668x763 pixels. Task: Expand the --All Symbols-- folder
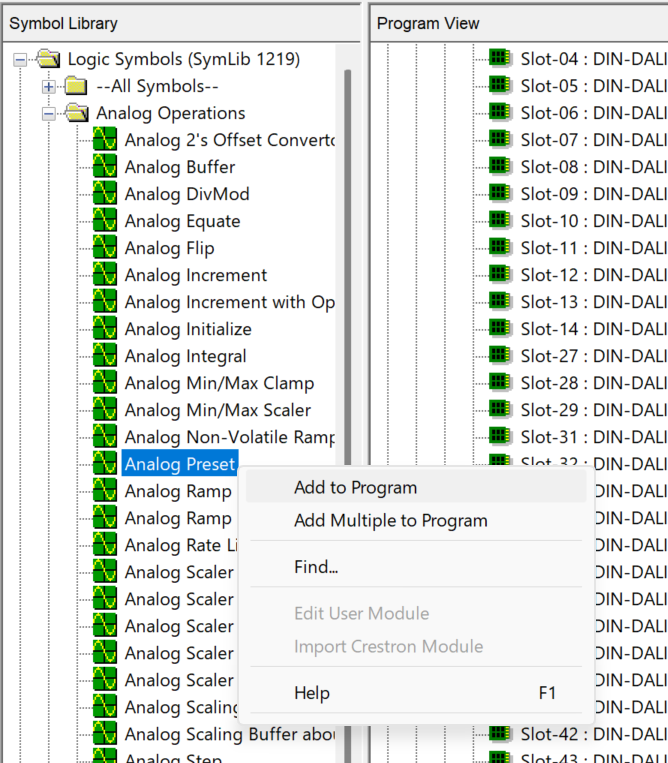pos(48,87)
